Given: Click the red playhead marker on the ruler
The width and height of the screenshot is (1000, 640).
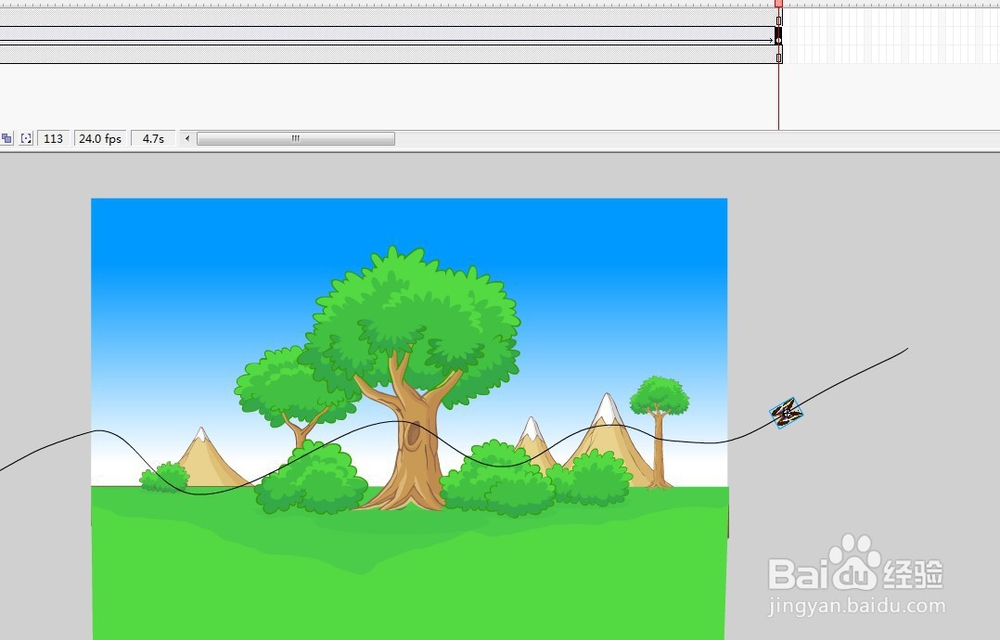Looking at the screenshot, I should (779, 4).
